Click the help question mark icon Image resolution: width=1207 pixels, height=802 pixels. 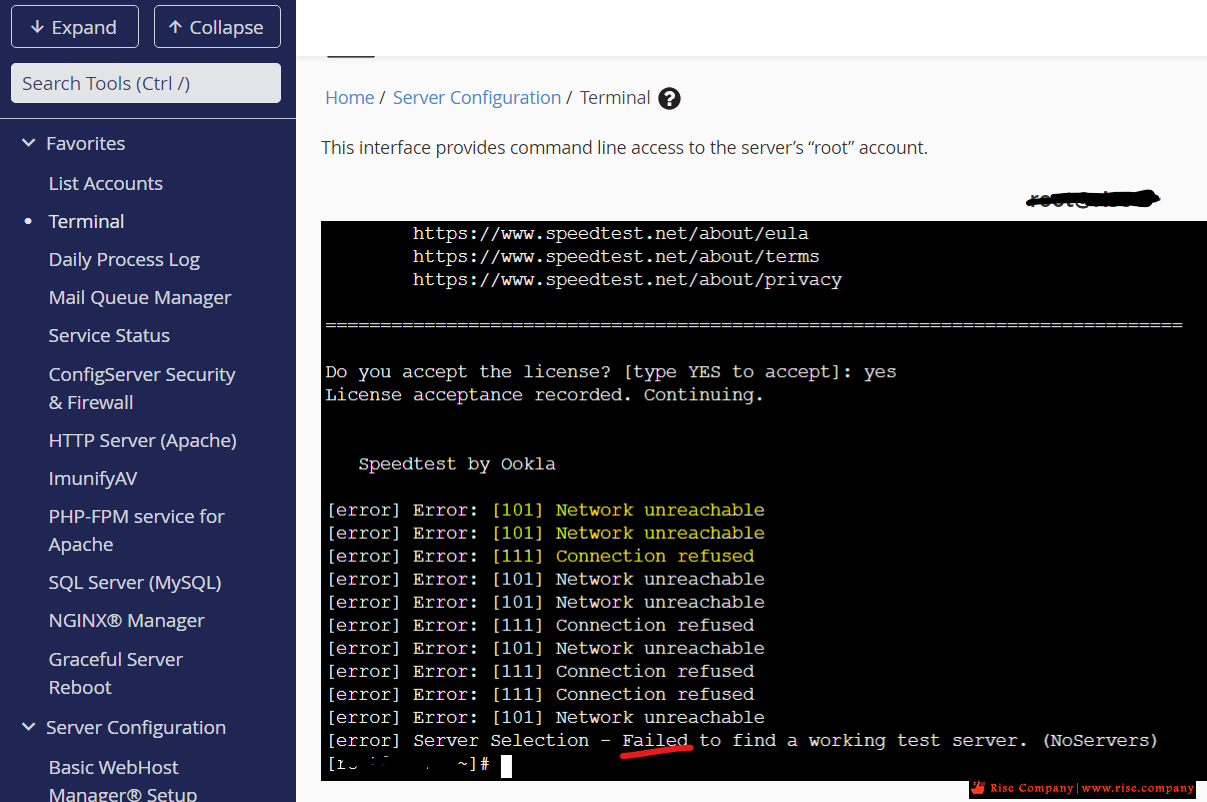[x=670, y=98]
